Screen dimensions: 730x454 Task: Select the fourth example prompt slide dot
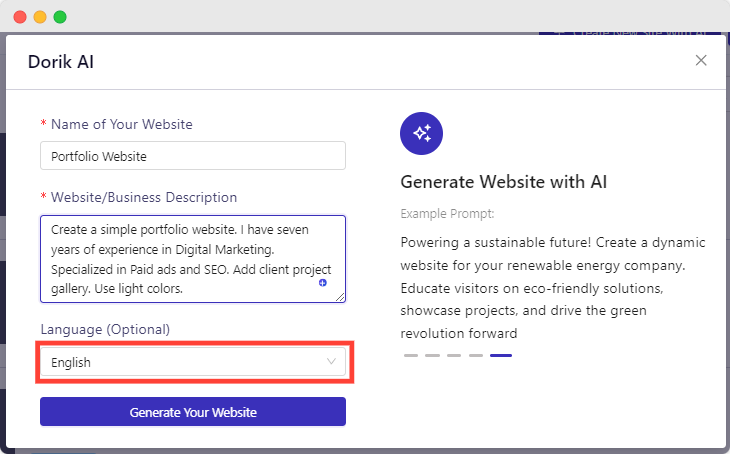[x=476, y=355]
